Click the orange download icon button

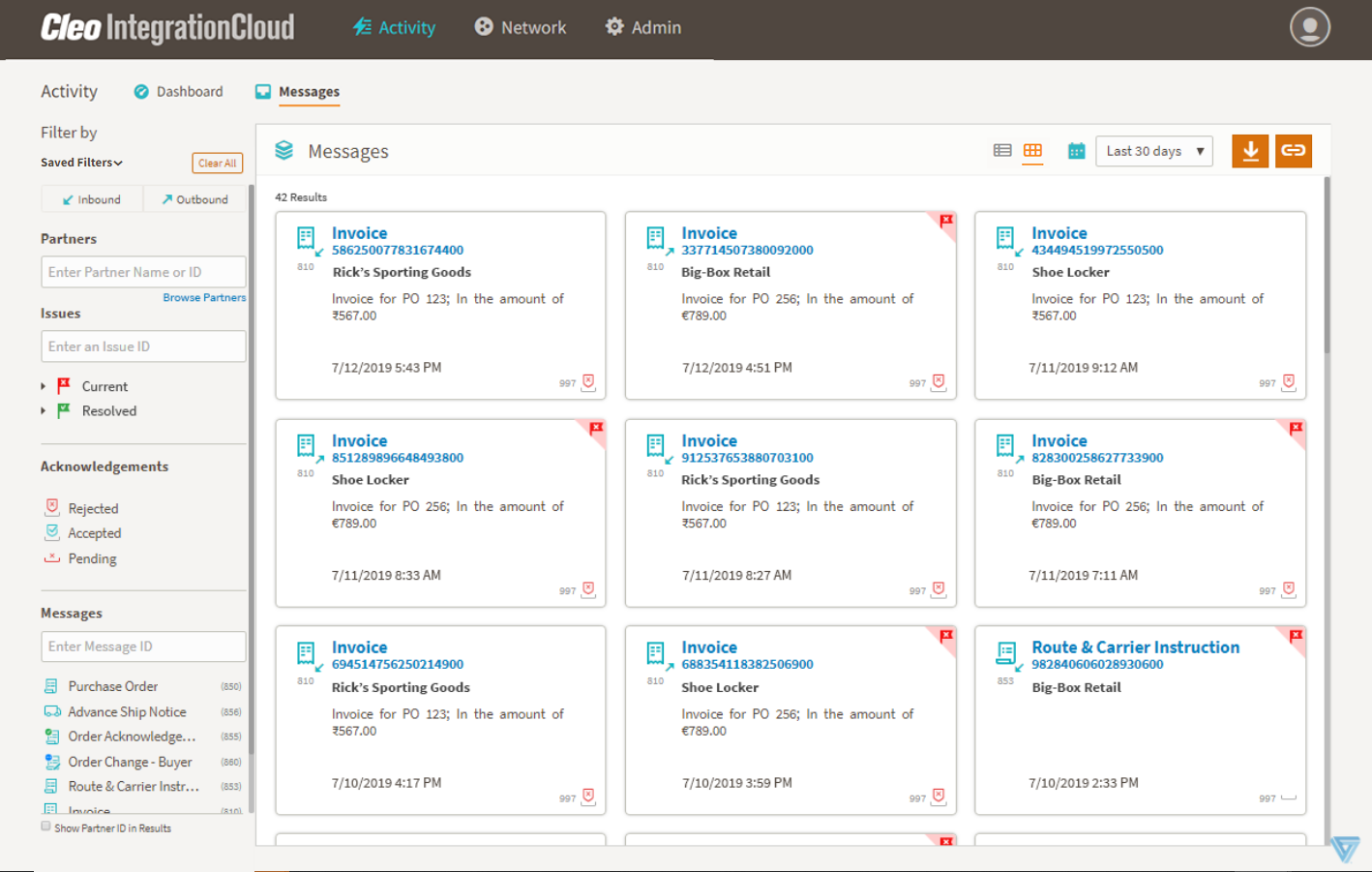pyautogui.click(x=1250, y=151)
